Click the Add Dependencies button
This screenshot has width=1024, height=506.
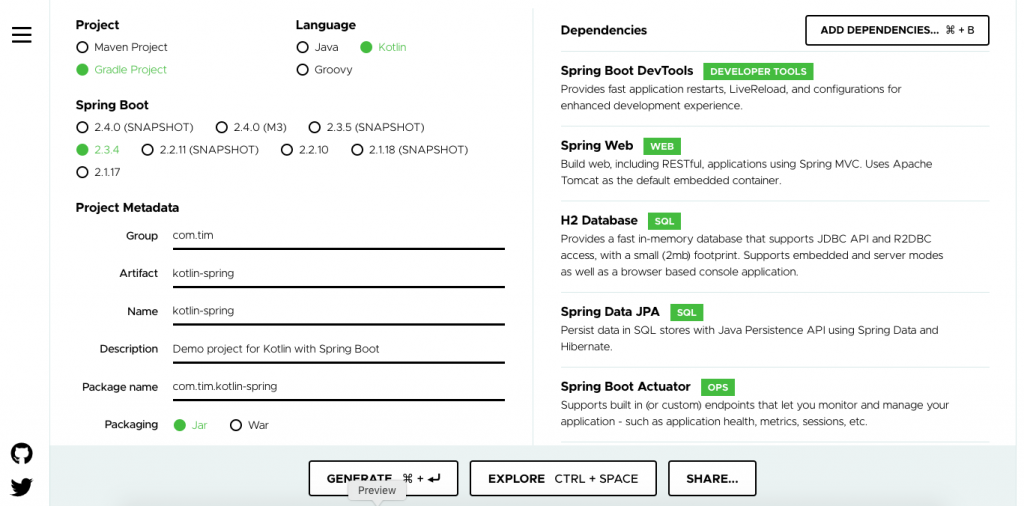pyautogui.click(x=896, y=30)
